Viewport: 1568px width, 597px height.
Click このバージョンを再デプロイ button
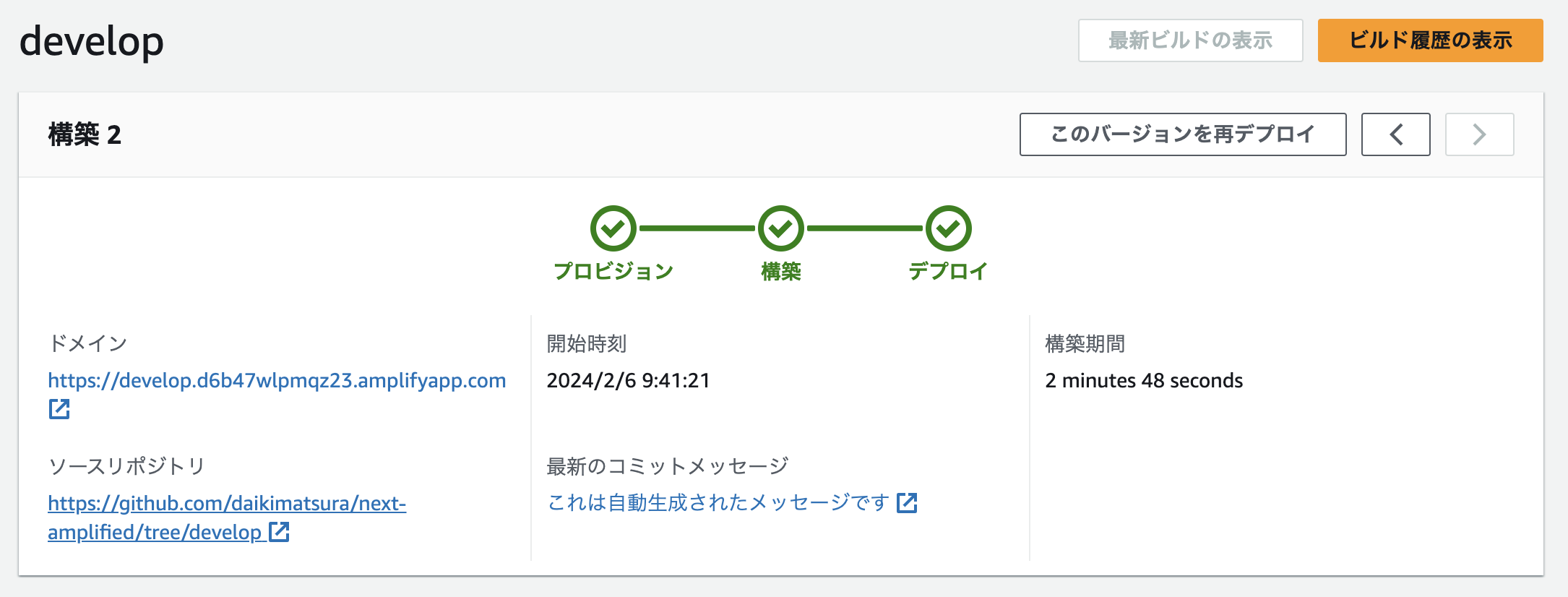pos(1183,134)
